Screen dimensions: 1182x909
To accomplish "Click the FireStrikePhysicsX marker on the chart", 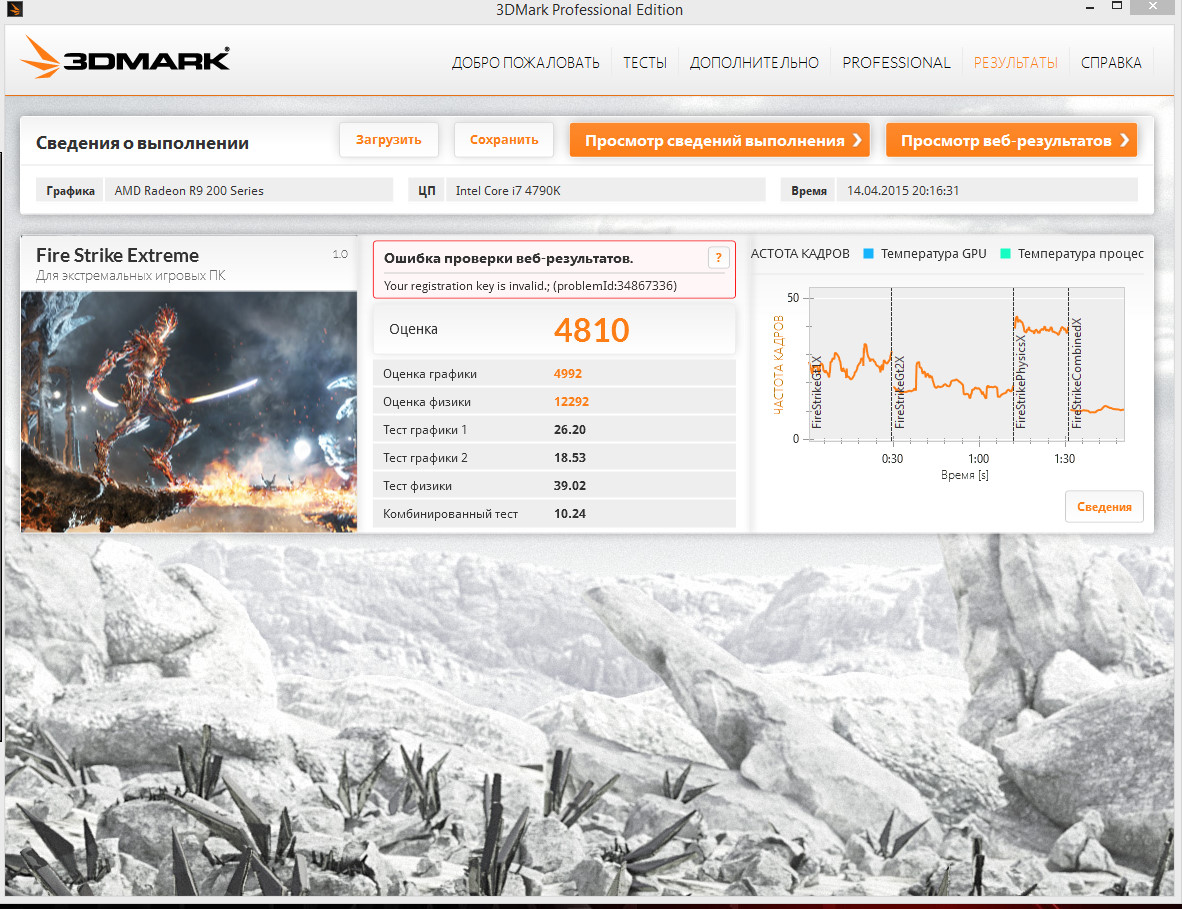I will (1021, 382).
